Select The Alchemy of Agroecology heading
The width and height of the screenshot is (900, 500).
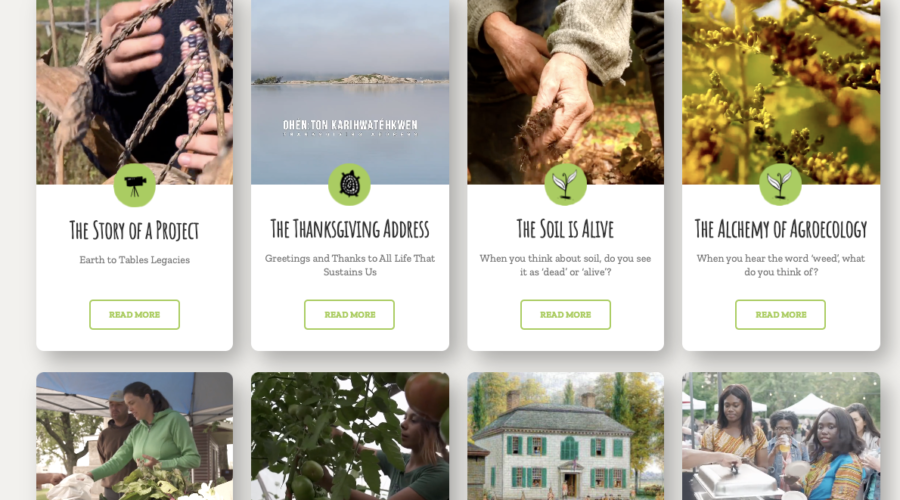(x=781, y=229)
